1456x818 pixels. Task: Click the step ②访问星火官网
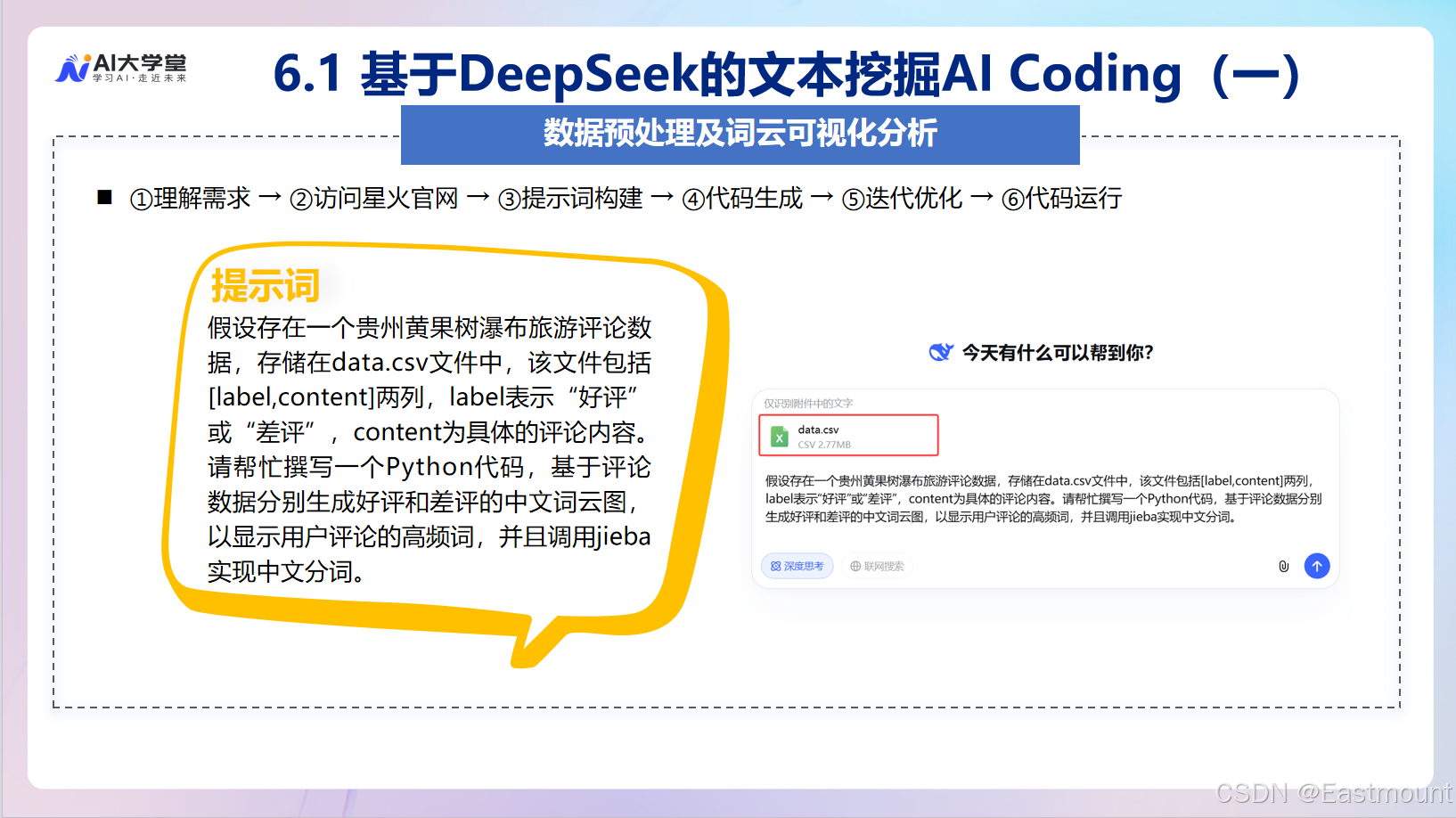coord(374,198)
